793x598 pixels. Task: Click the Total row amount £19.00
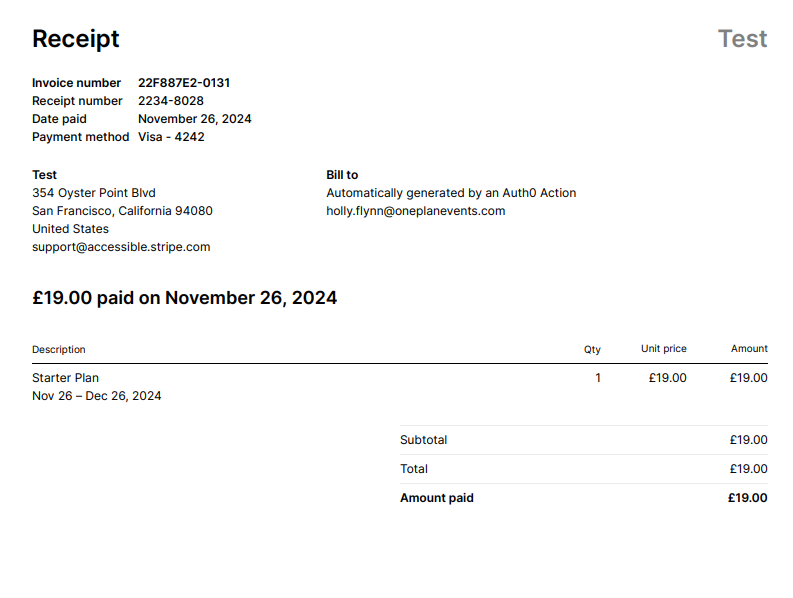(748, 469)
